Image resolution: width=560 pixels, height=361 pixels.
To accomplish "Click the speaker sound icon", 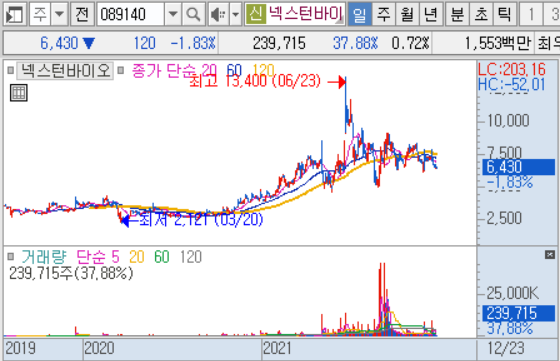I will pyautogui.click(x=218, y=14).
